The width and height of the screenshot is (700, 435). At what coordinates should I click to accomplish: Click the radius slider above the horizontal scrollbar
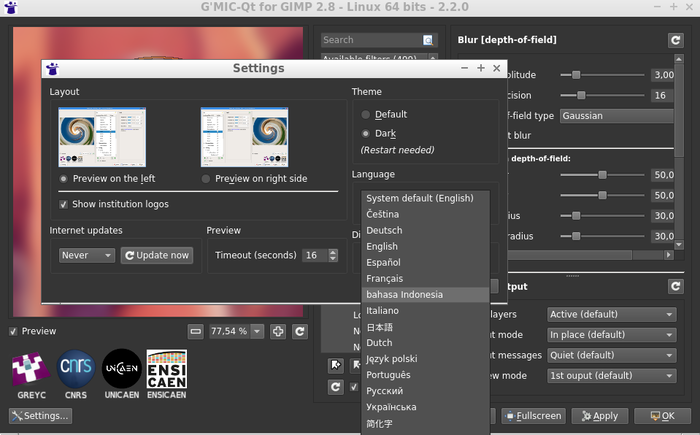coord(602,236)
